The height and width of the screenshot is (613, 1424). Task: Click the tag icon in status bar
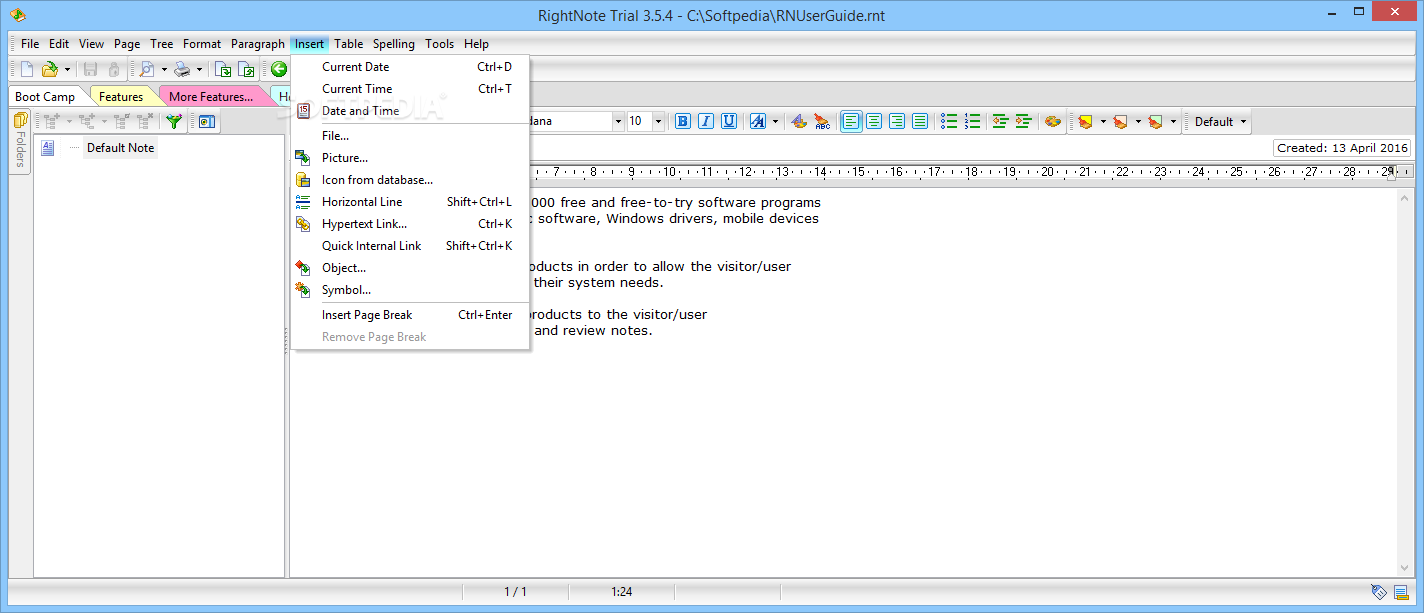pyautogui.click(x=1379, y=592)
